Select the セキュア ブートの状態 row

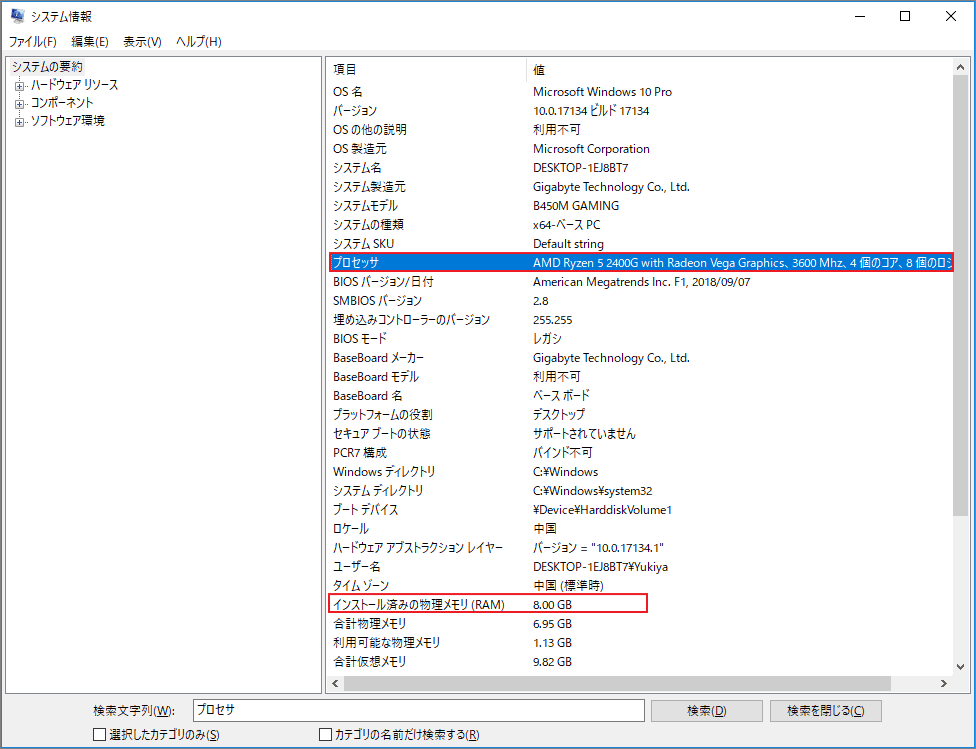(x=640, y=433)
